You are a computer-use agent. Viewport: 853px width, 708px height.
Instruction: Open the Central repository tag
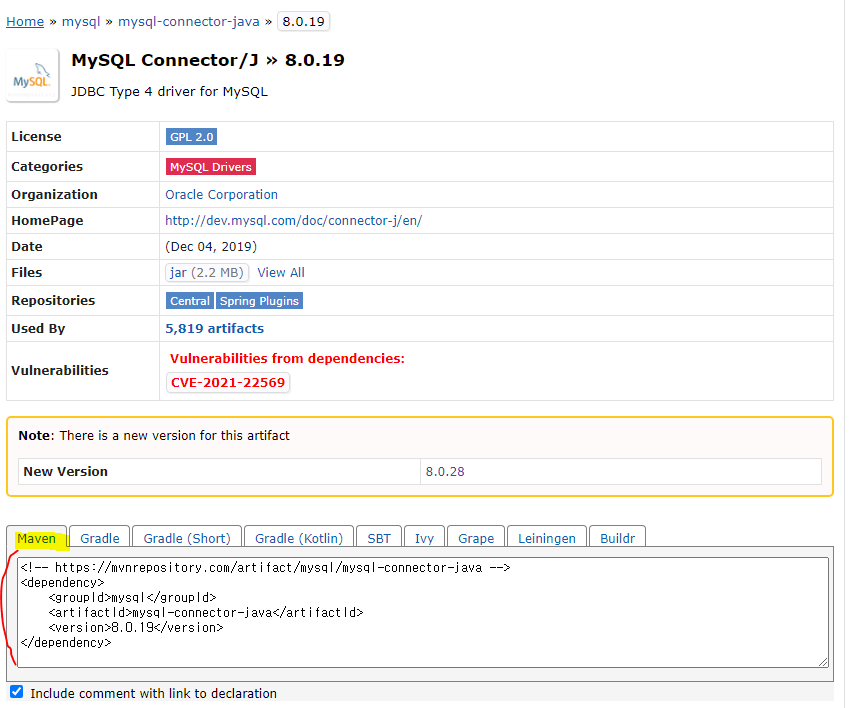click(x=190, y=301)
